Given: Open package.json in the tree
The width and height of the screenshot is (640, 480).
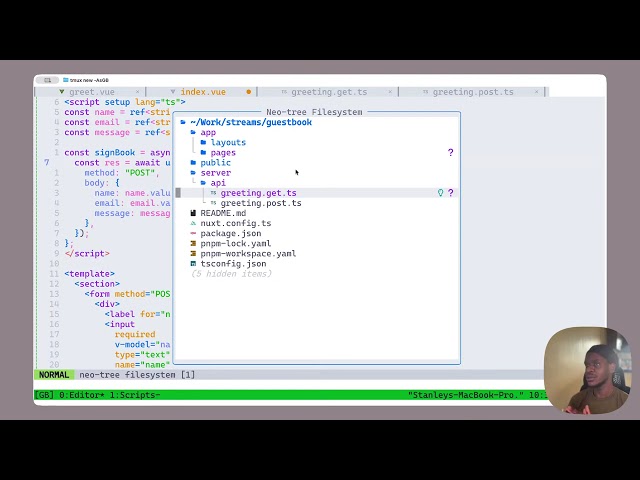Looking at the screenshot, I should coord(231,233).
